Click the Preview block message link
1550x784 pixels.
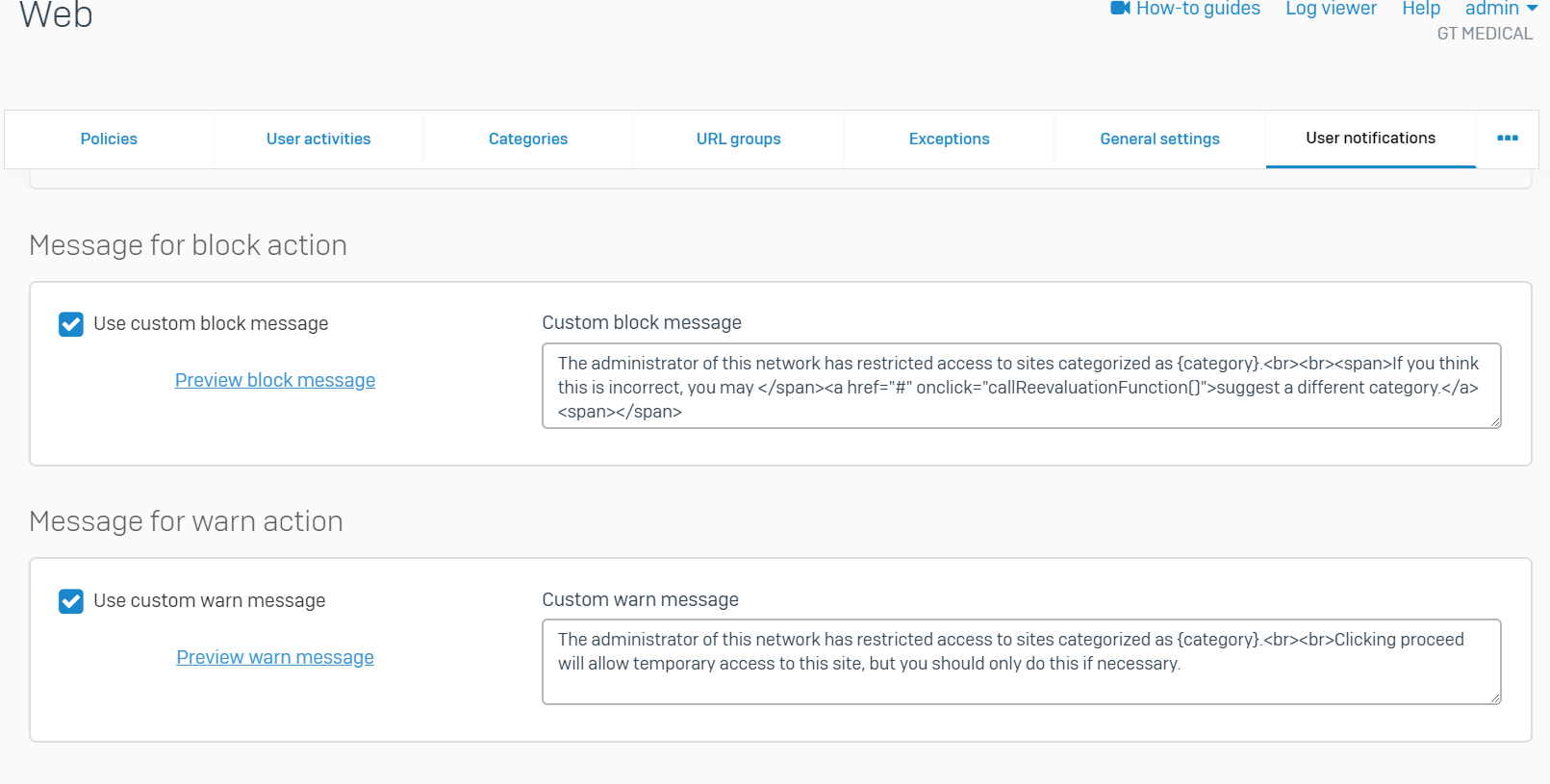275,380
